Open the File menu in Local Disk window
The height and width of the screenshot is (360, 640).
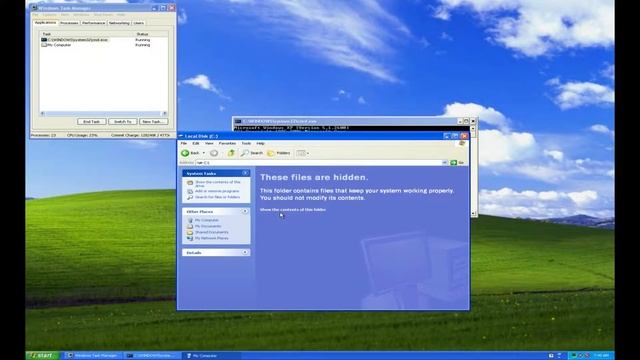(184, 143)
